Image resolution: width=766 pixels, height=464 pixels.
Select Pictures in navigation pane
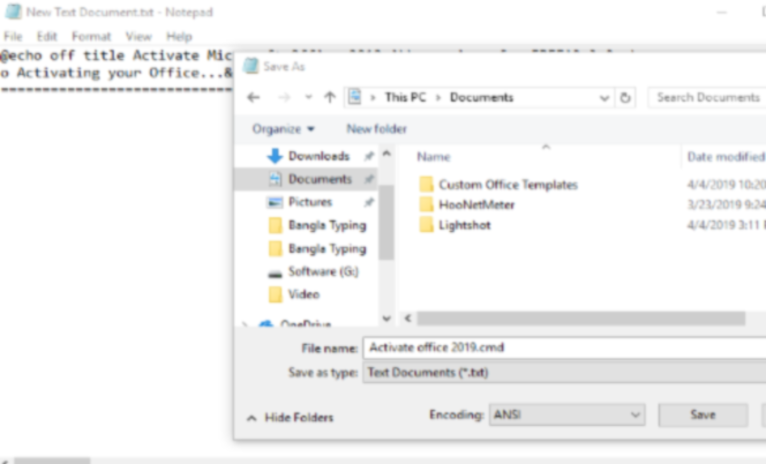click(x=310, y=202)
